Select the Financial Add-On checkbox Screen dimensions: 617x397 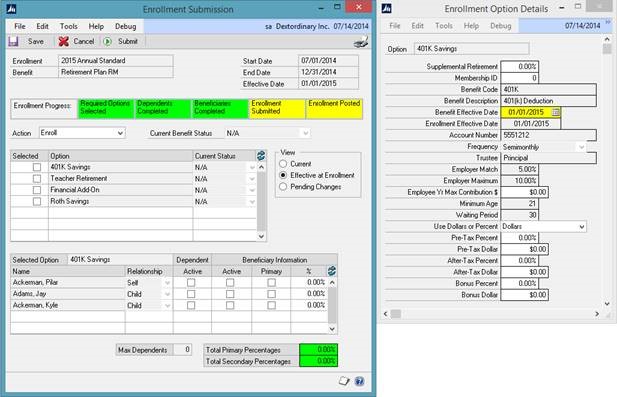pyautogui.click(x=37, y=190)
